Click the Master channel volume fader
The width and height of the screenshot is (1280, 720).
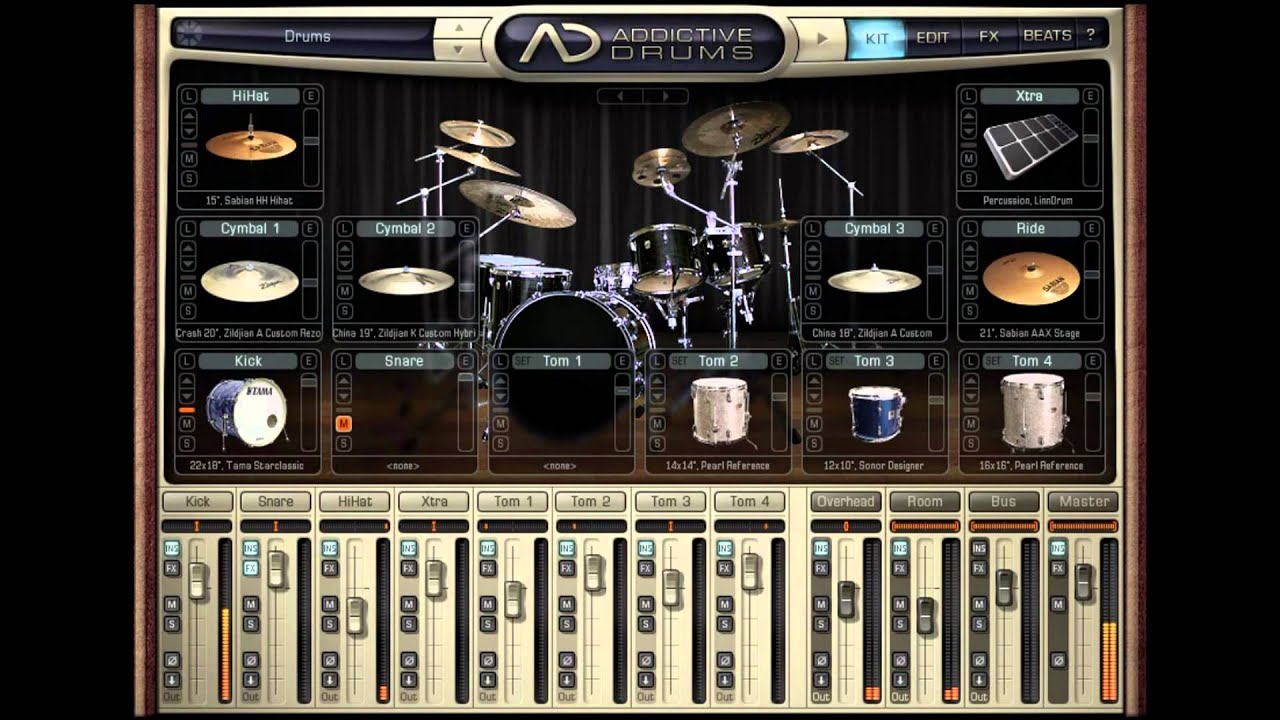1083,582
